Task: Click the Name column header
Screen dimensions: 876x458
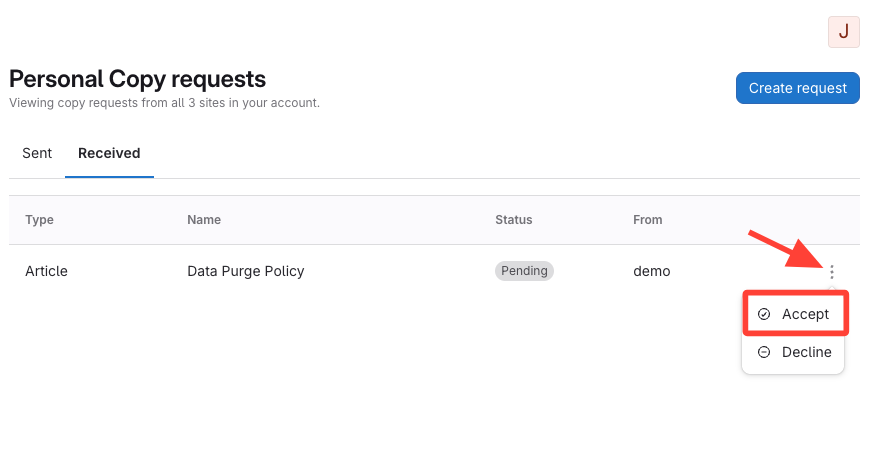Action: point(204,219)
